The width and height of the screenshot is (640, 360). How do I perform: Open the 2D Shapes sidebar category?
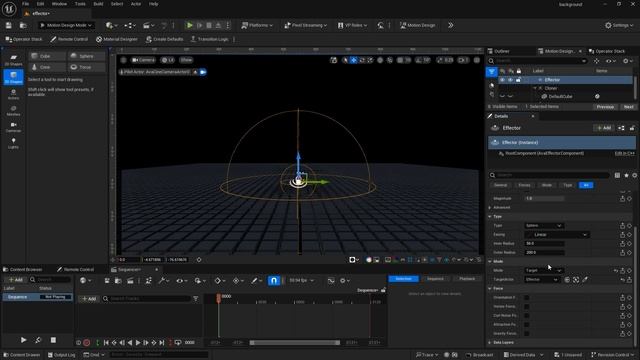pyautogui.click(x=13, y=60)
